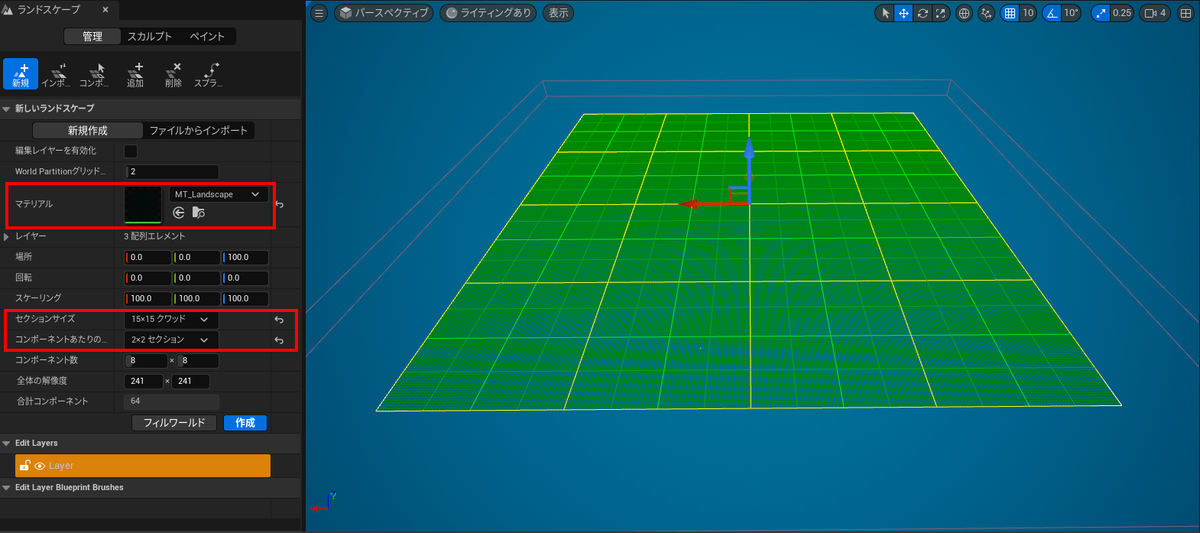Click the 作成 (Create) button
This screenshot has height=533, width=1200.
245,423
